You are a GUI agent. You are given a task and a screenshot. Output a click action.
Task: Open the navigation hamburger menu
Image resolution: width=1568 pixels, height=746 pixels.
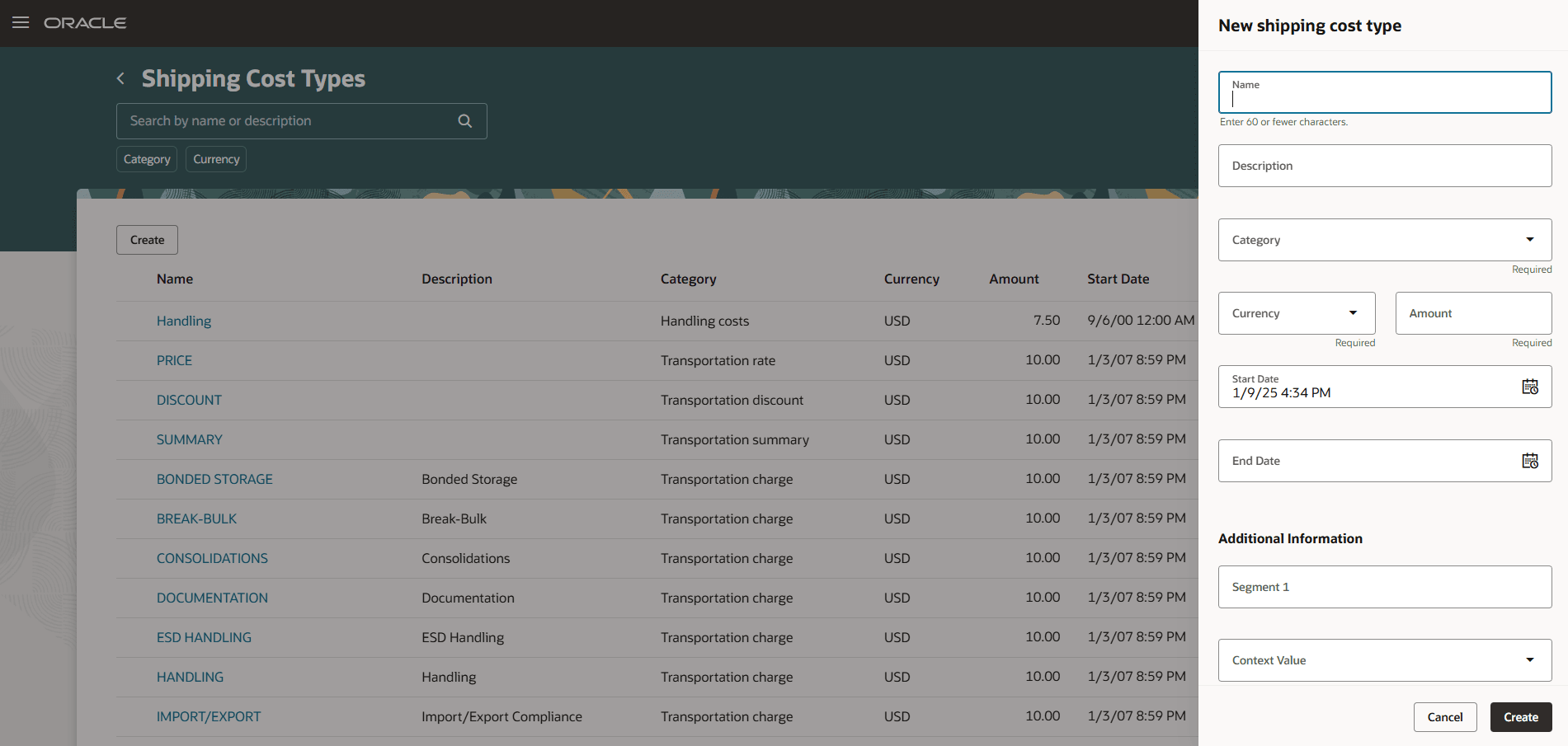pos(21,23)
